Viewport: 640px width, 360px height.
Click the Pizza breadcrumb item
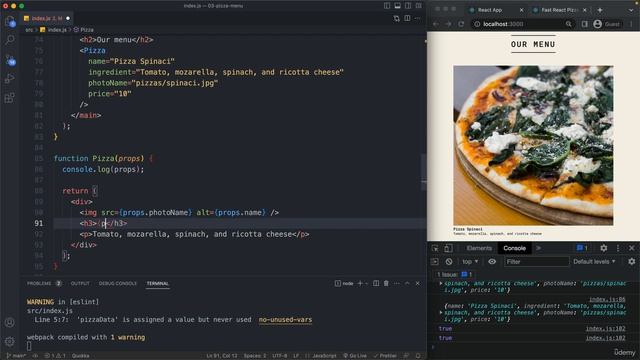pos(84,30)
